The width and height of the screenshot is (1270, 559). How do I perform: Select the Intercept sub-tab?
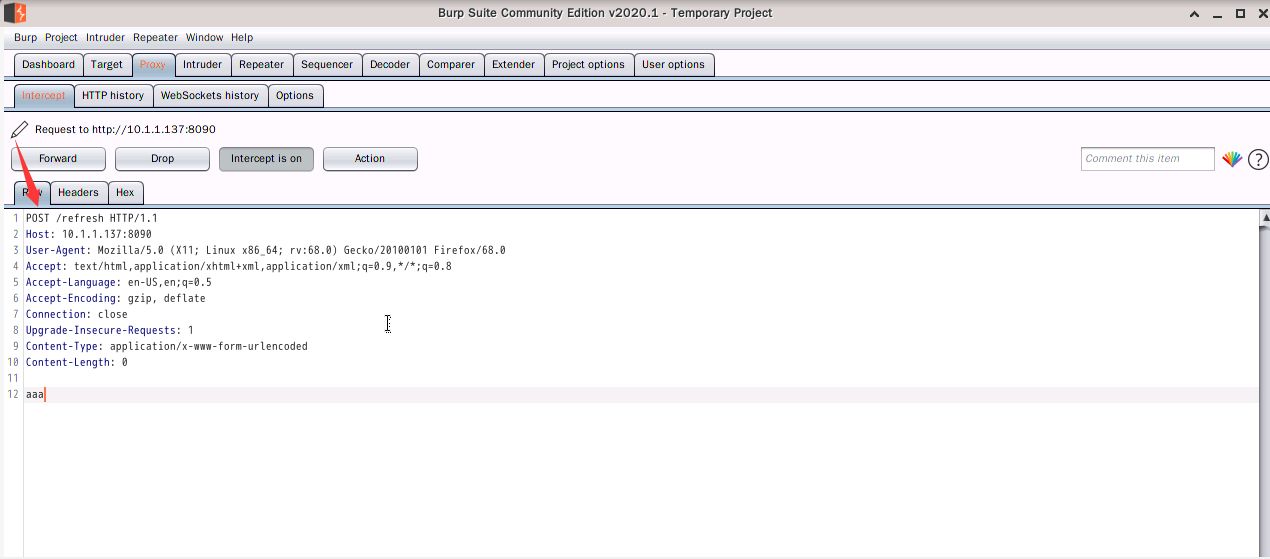pos(44,96)
